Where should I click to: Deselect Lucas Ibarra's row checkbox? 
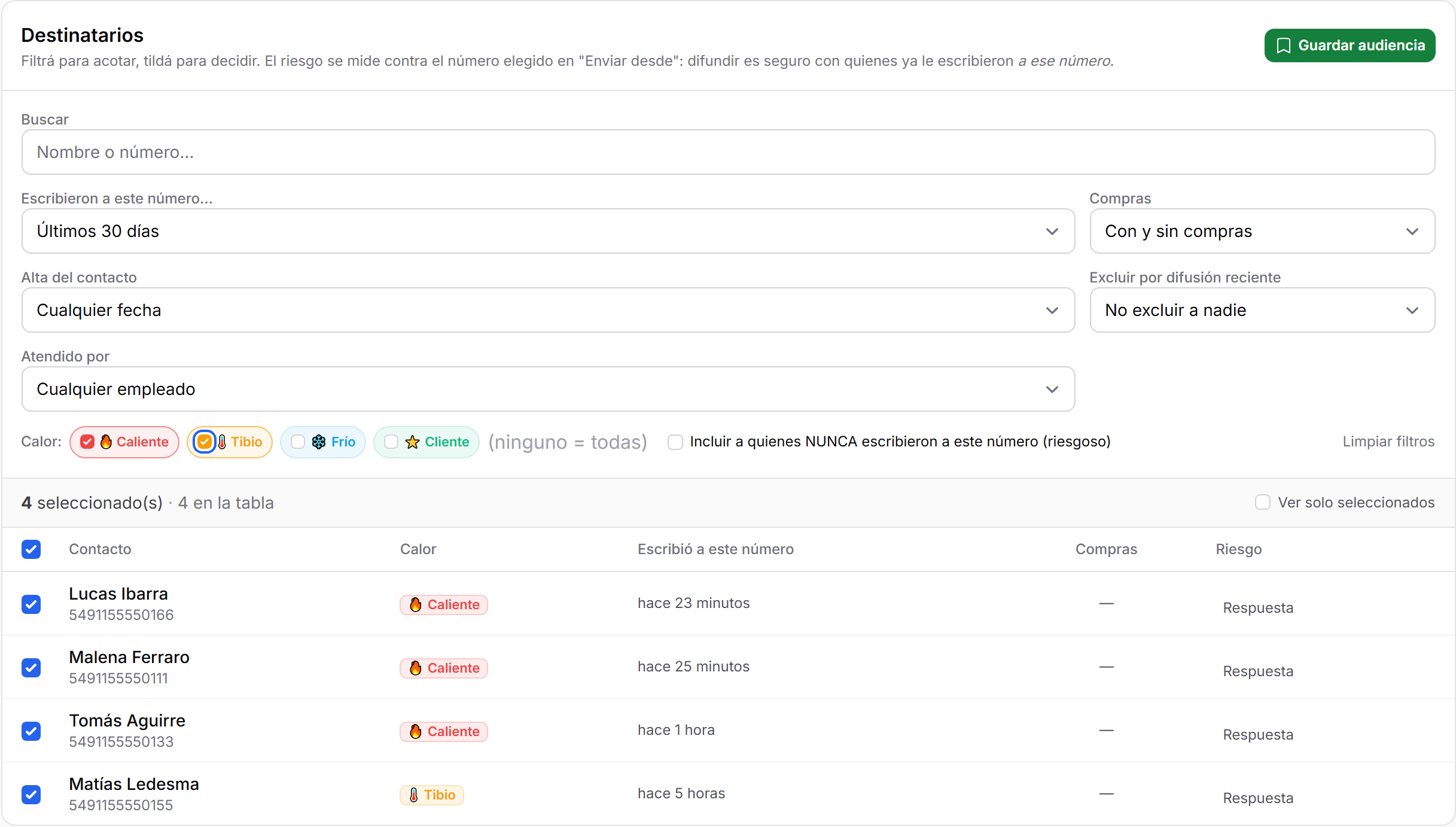pyautogui.click(x=31, y=604)
